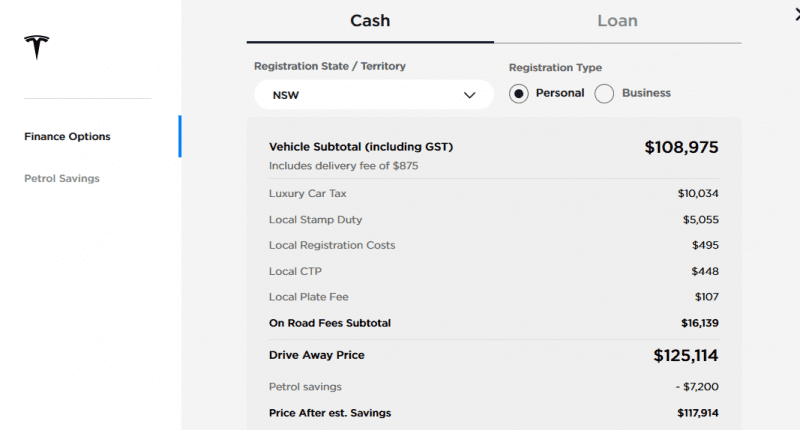Viewport: 800px width, 430px height.
Task: Switch to the Cash tab
Action: click(x=370, y=21)
